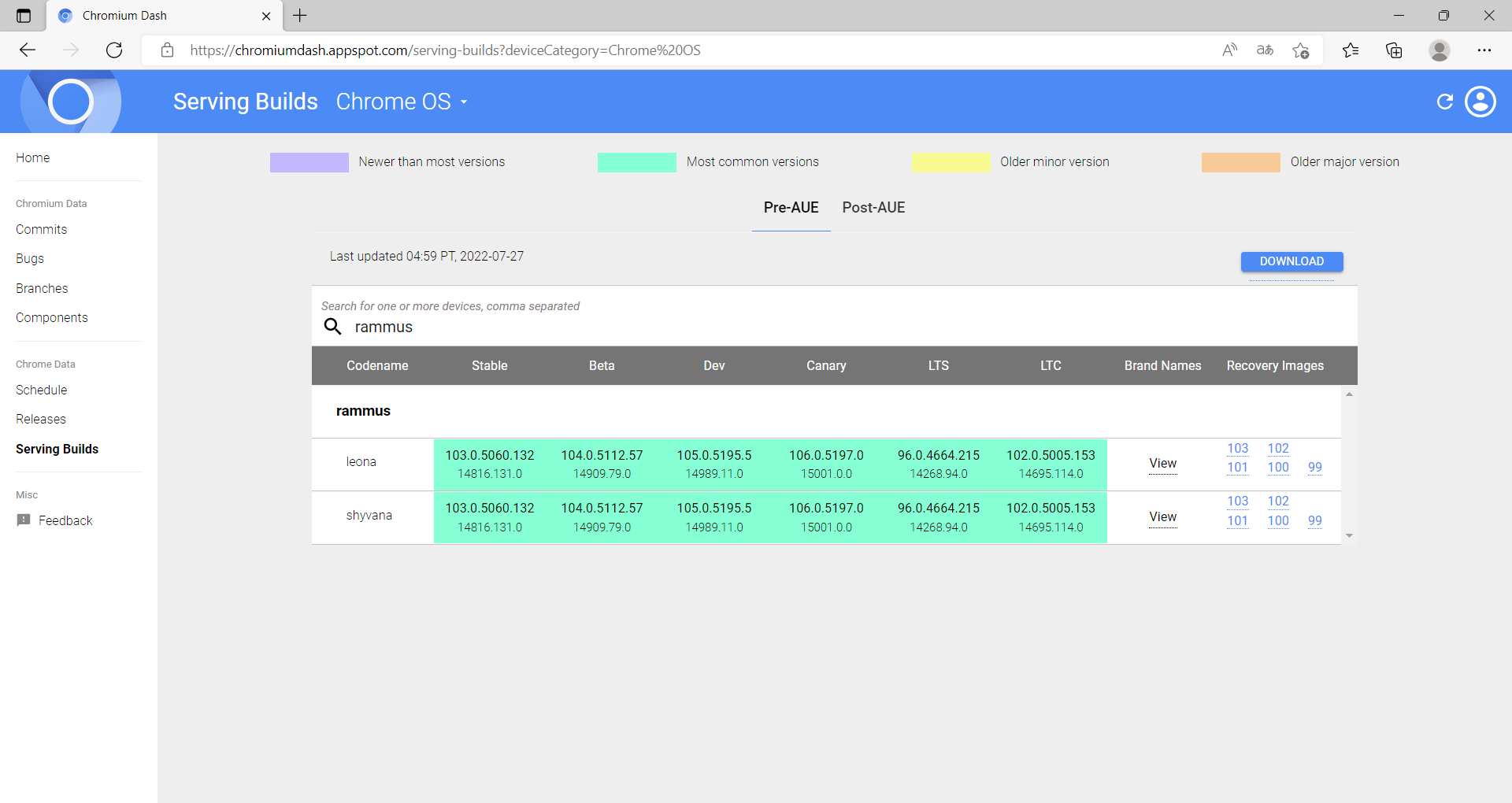Viewport: 1512px width, 803px height.
Task: Open Bugs in the sidebar
Action: click(x=30, y=258)
